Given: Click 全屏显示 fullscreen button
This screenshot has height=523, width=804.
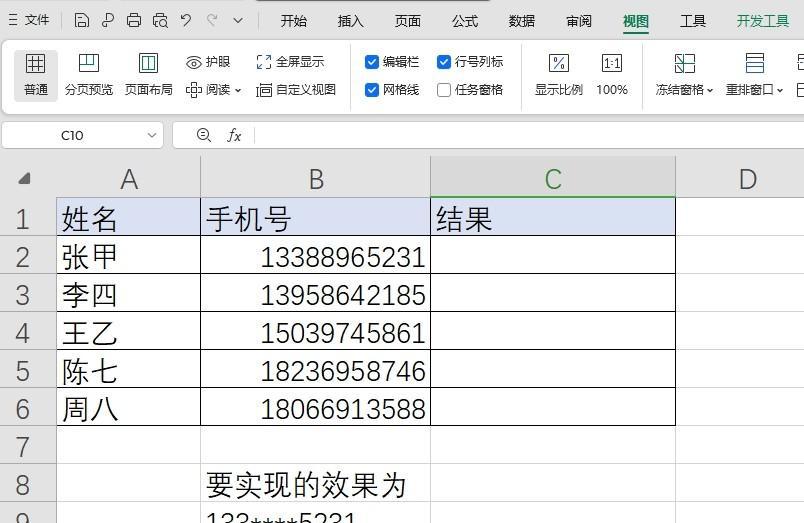Looking at the screenshot, I should (x=290, y=62).
